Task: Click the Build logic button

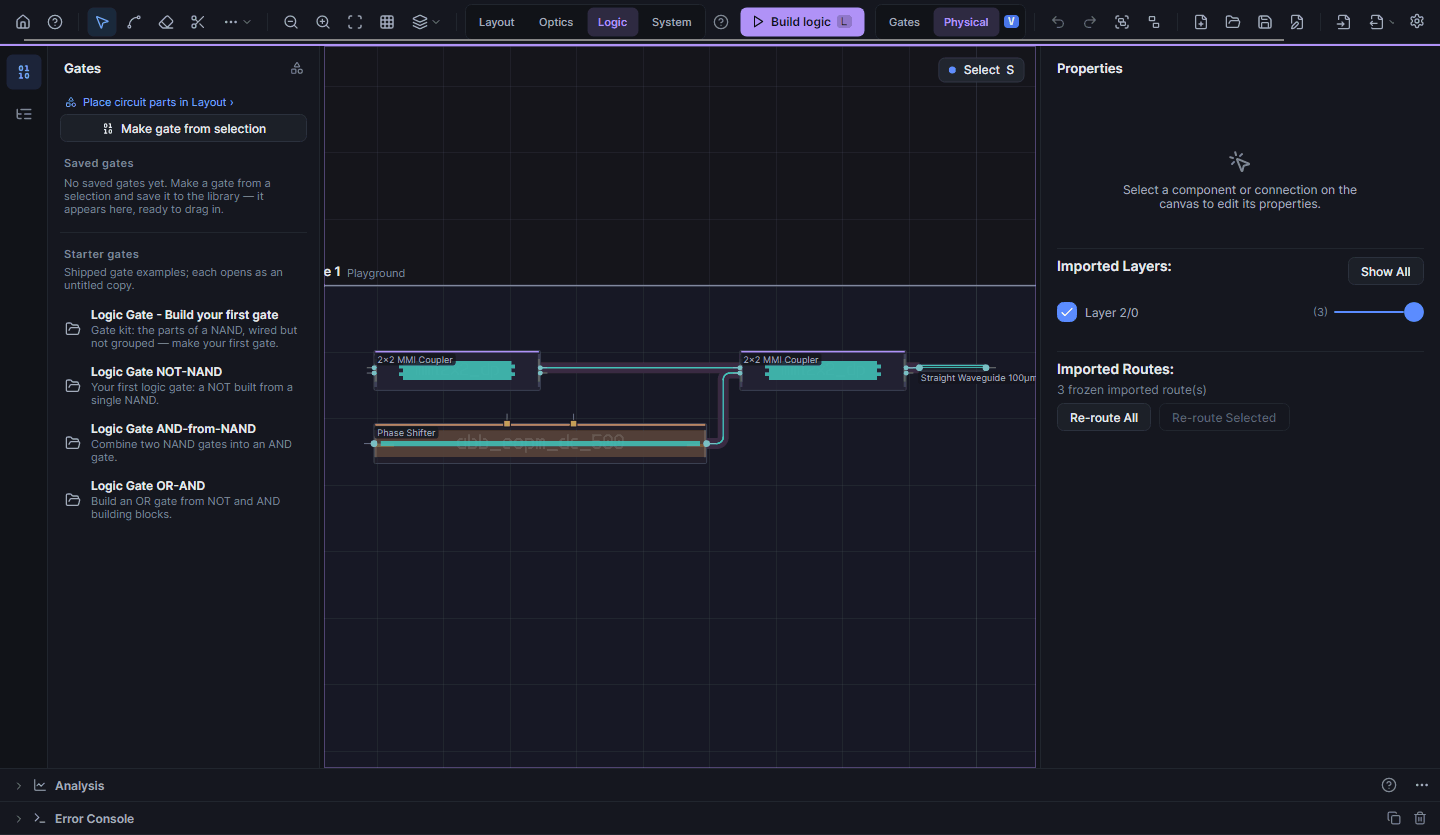Action: [802, 22]
